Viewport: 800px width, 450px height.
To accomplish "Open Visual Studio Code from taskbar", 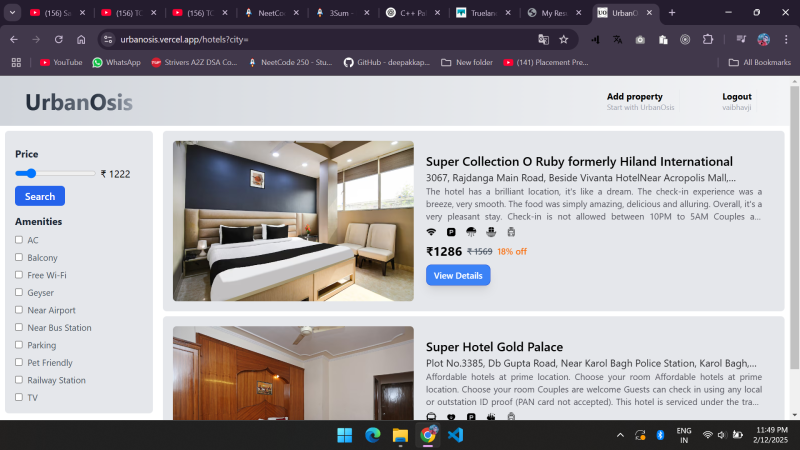I will [x=456, y=435].
